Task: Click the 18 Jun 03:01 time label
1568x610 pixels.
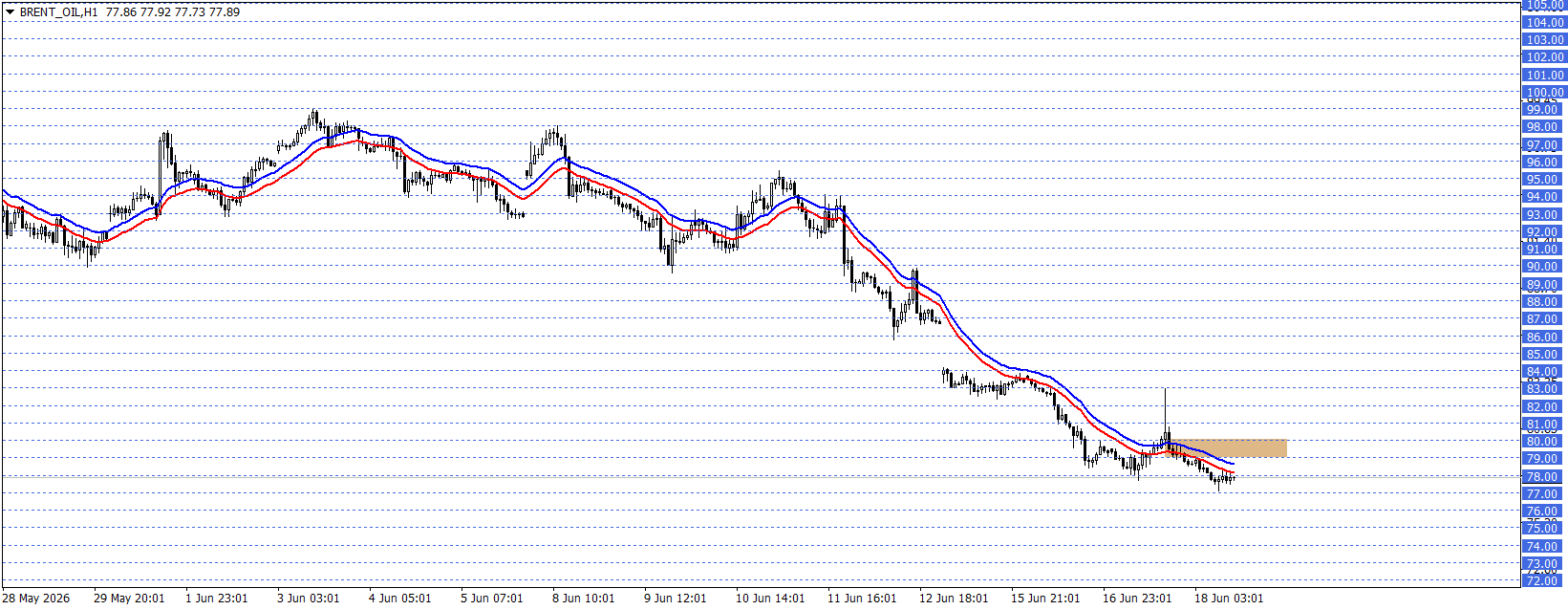Action: [x=1229, y=599]
